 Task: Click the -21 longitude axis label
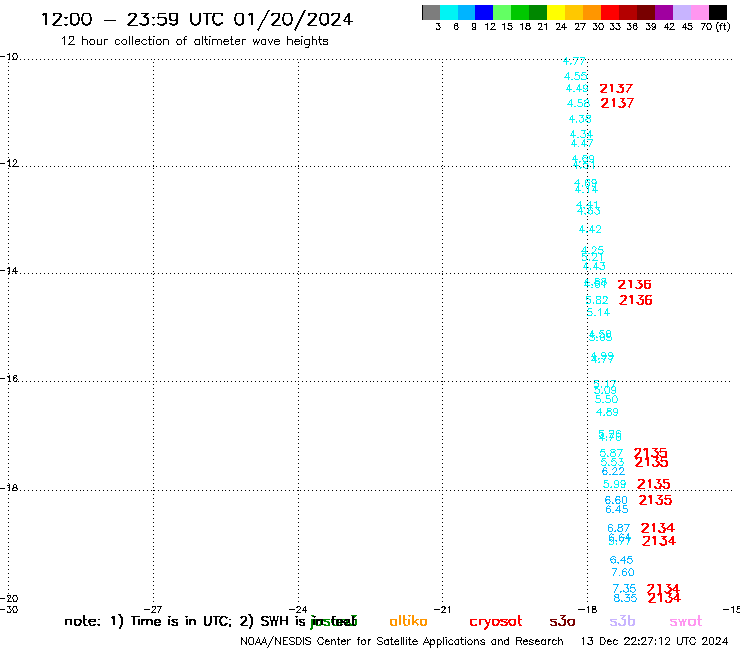(x=443, y=610)
